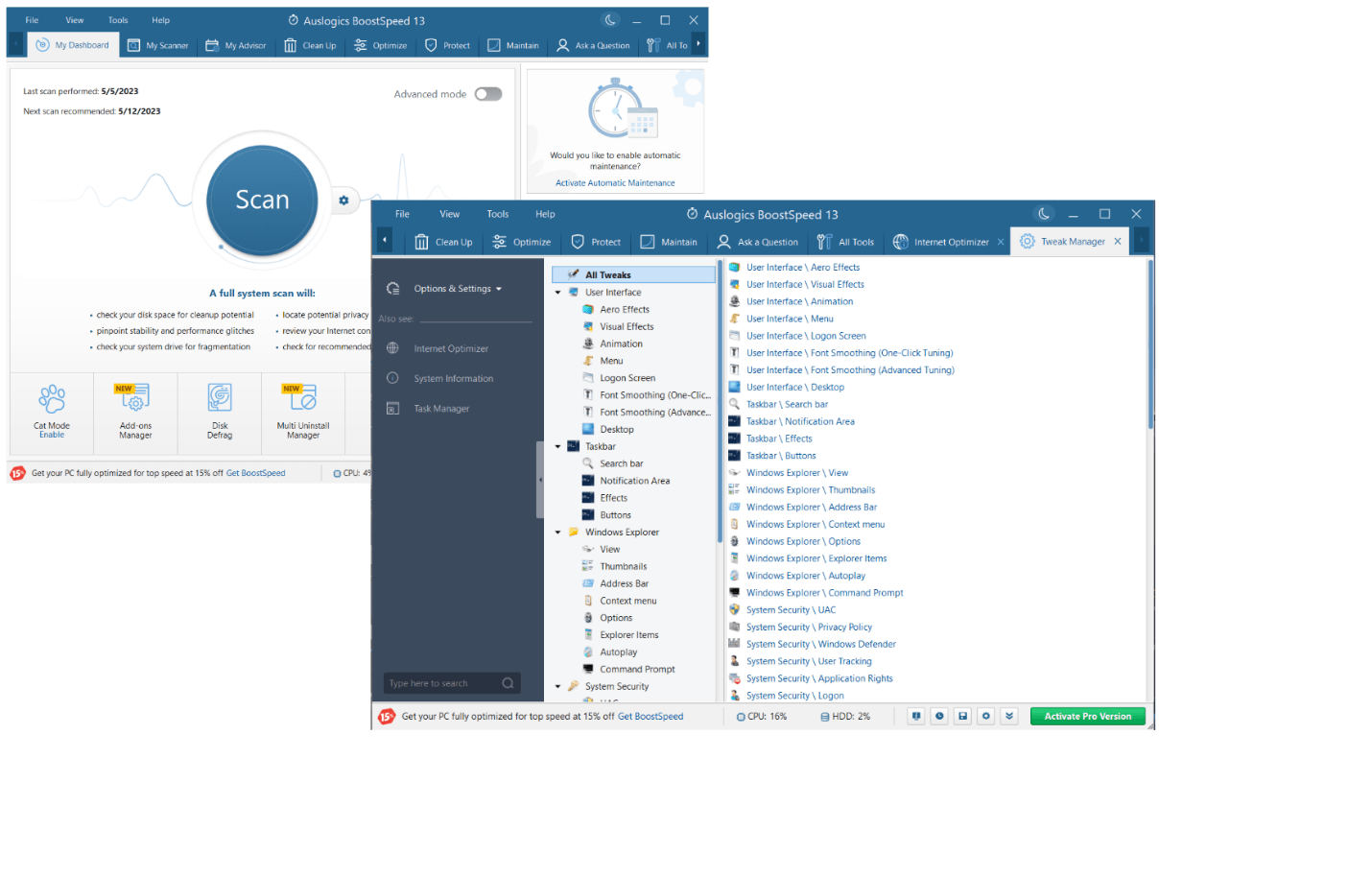Collapse the Taskbar tree node
Viewport: 1372px width, 877px height.
pyautogui.click(x=558, y=446)
